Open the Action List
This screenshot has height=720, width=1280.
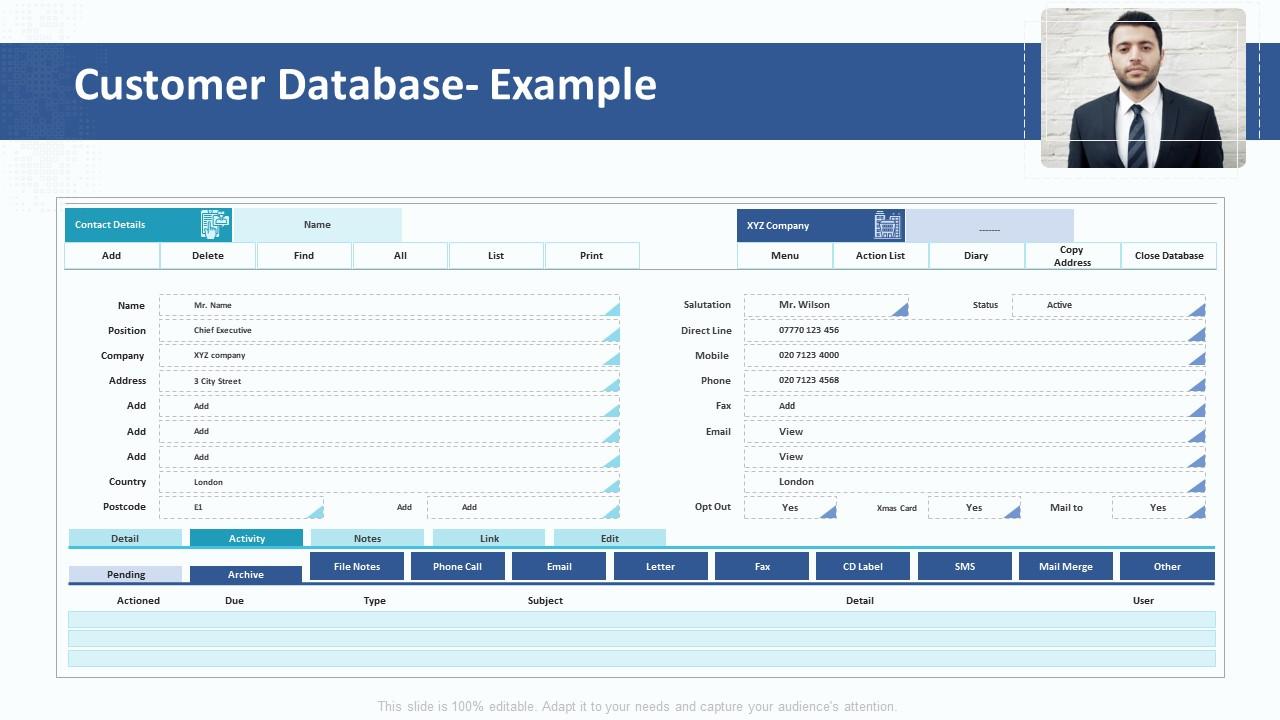[880, 256]
